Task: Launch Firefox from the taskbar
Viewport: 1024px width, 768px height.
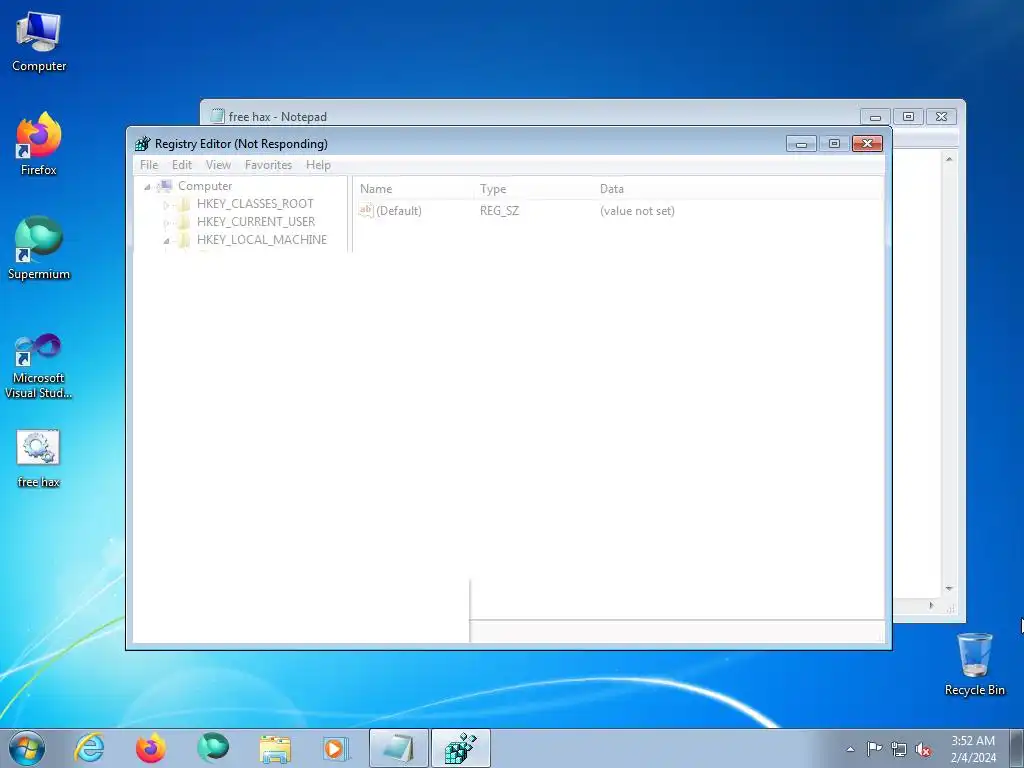Action: 151,748
